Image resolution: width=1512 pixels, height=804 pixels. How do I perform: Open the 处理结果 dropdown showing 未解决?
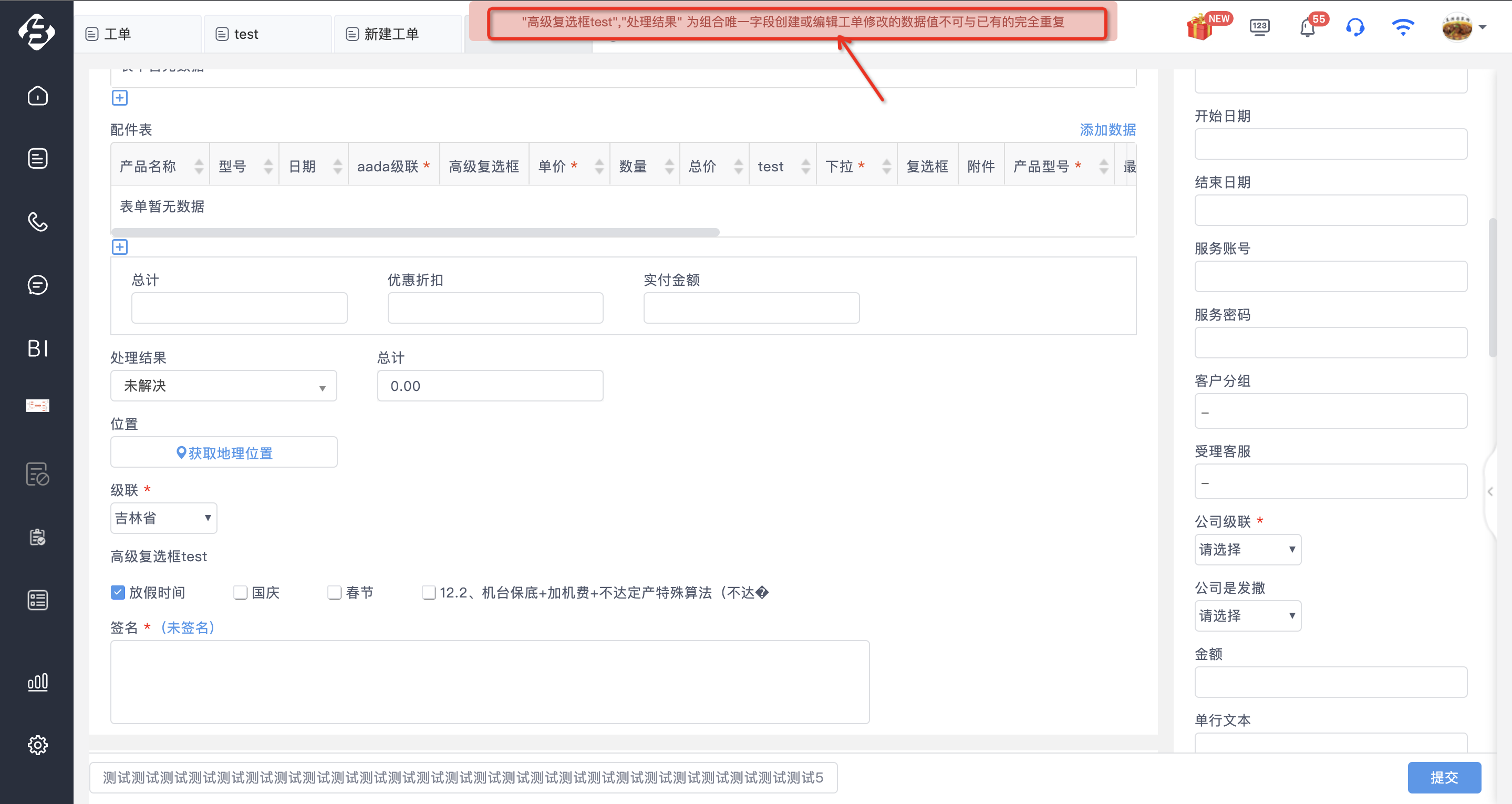[x=224, y=386]
